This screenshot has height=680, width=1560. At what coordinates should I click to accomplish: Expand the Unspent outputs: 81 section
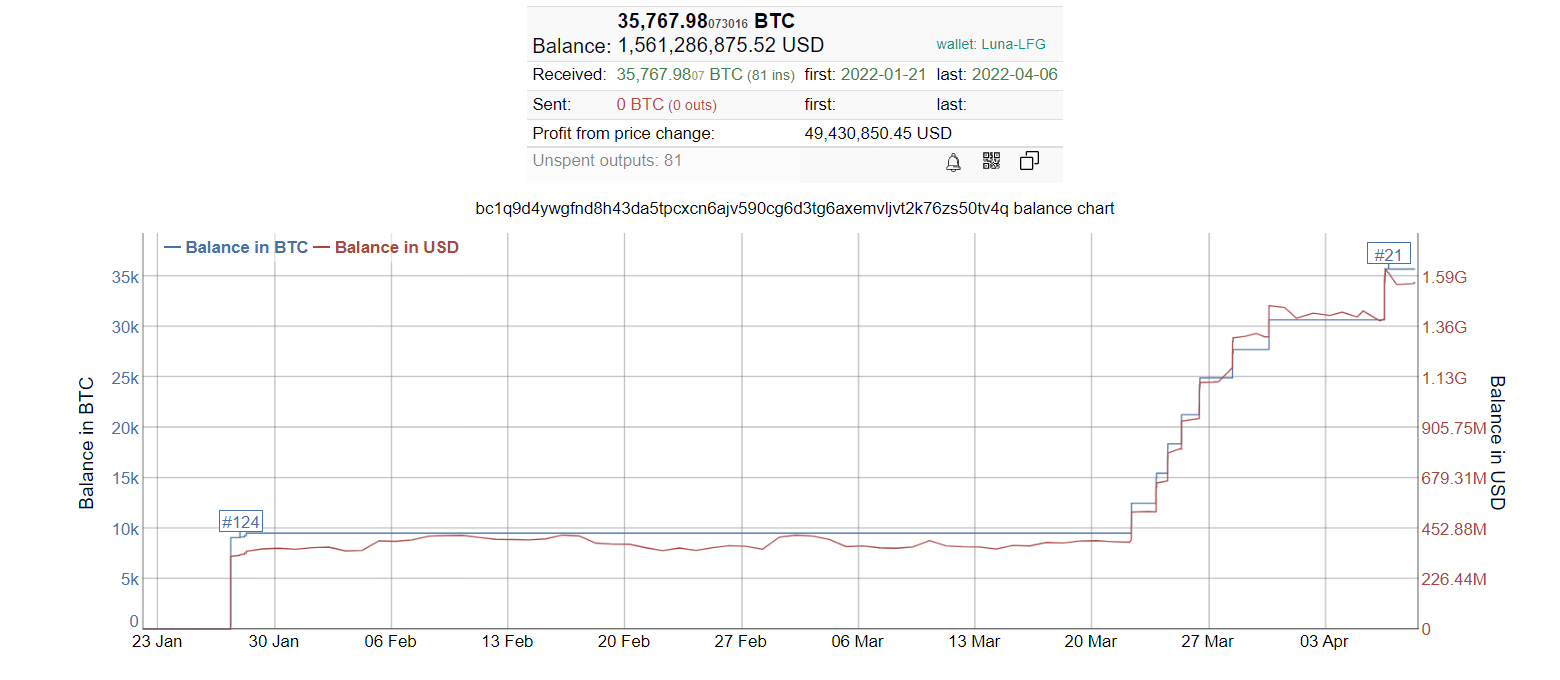tap(607, 160)
